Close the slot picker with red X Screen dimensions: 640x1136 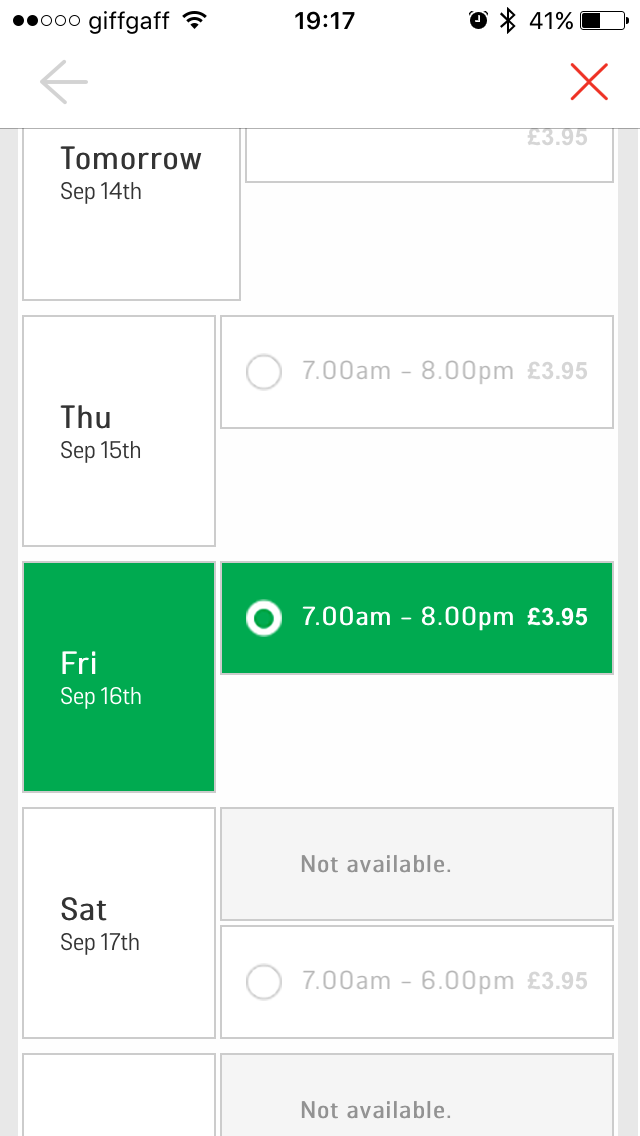click(589, 81)
